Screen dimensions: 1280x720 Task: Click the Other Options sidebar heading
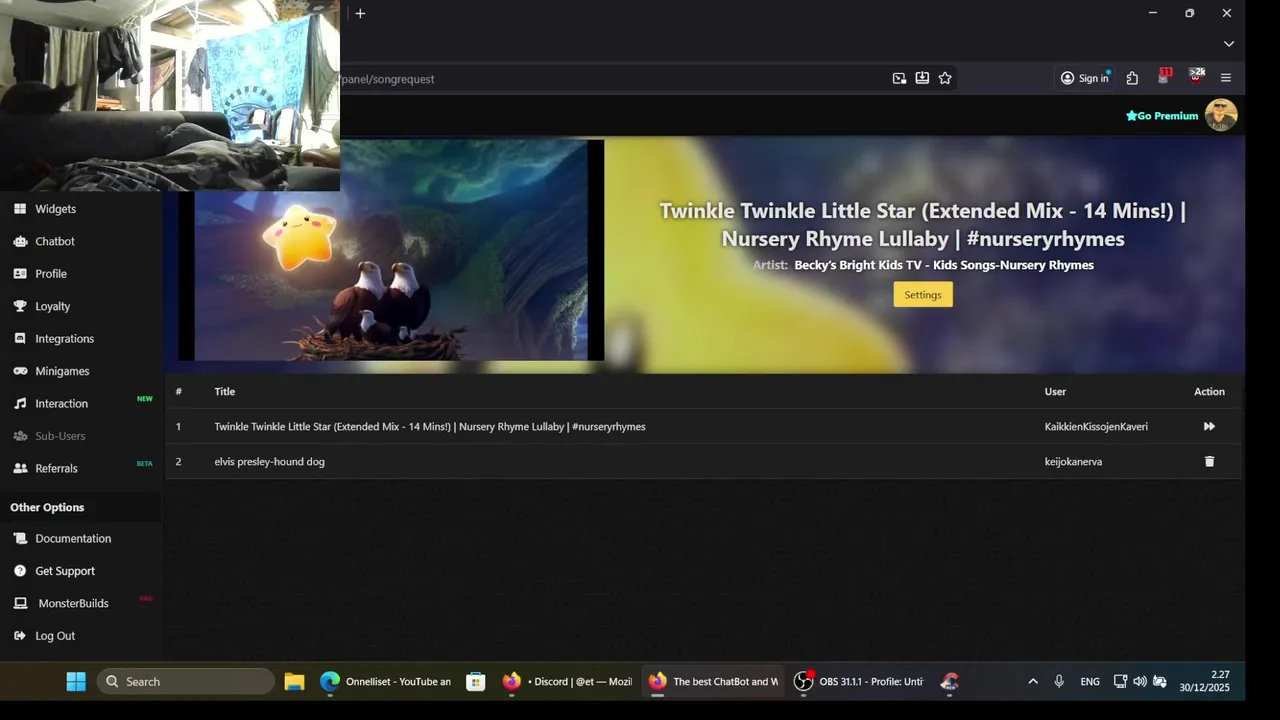point(47,507)
